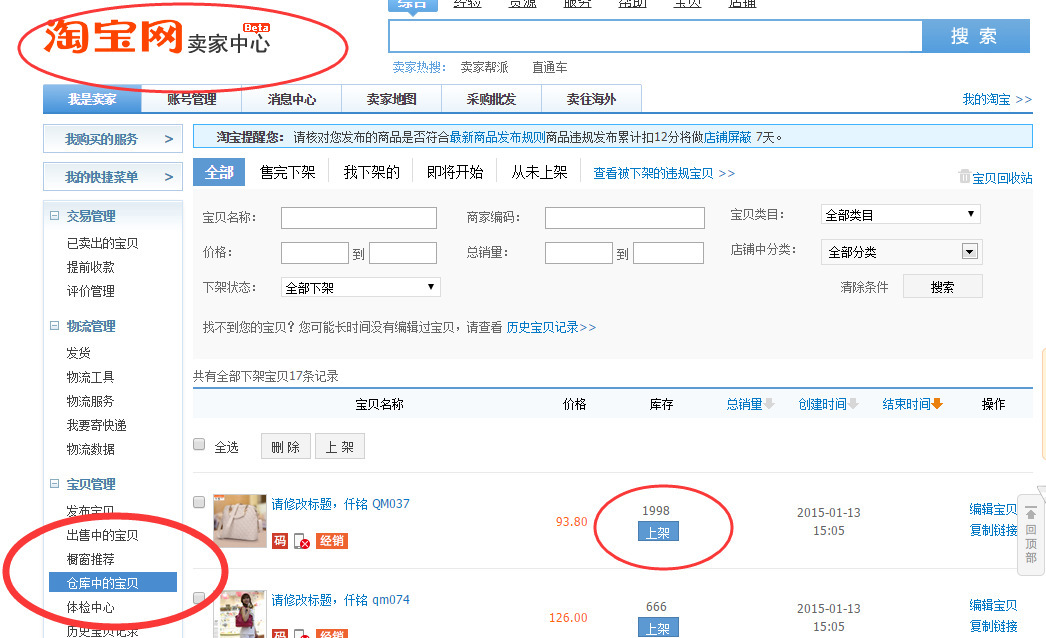
Task: Open the 采购批发 tab
Action: [x=492, y=99]
